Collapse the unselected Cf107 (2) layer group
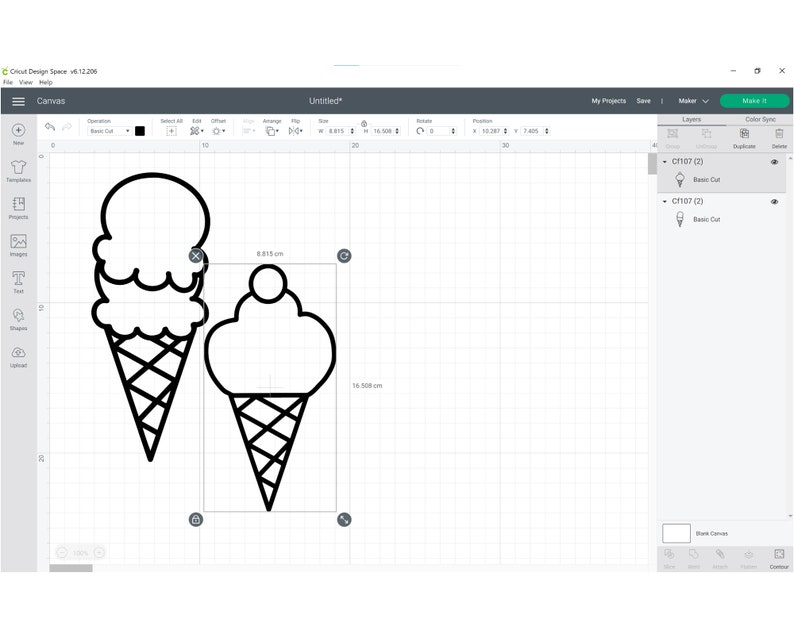The width and height of the screenshot is (794, 638). click(x=665, y=202)
